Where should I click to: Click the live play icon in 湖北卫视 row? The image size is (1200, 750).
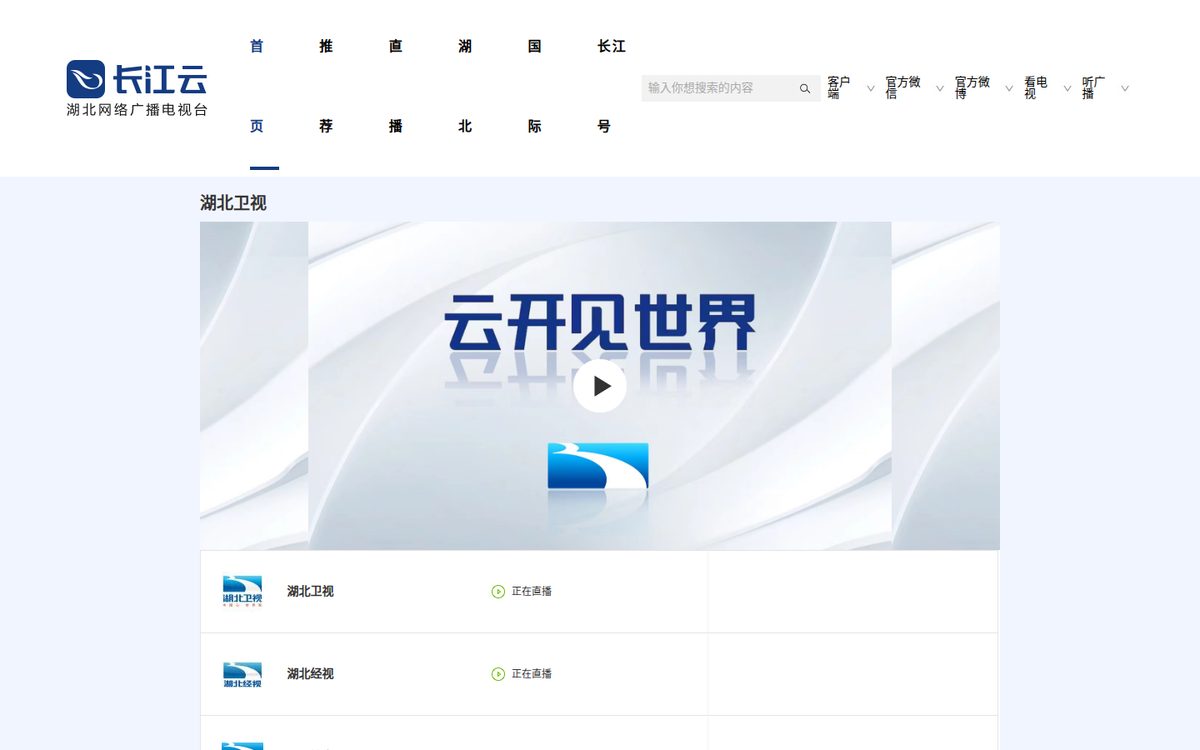498,591
